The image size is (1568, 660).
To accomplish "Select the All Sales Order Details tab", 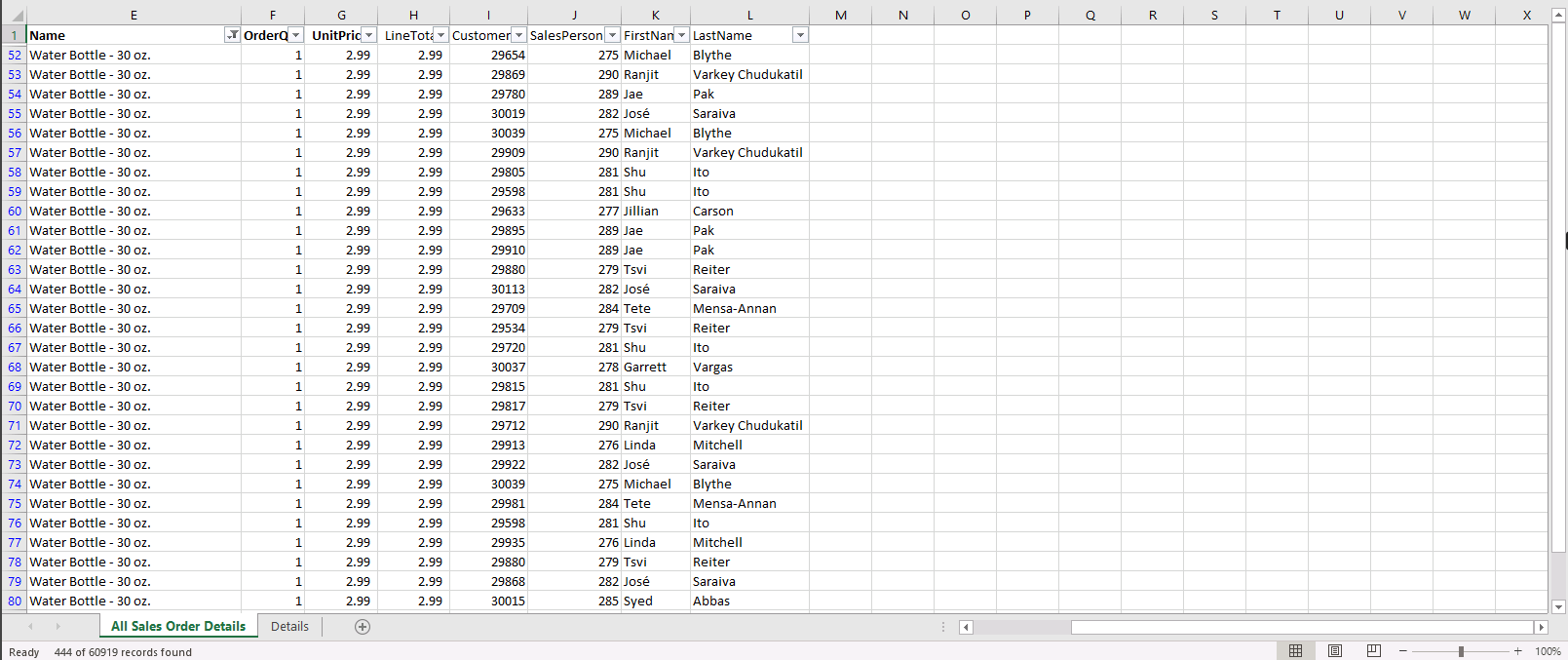I will point(178,627).
